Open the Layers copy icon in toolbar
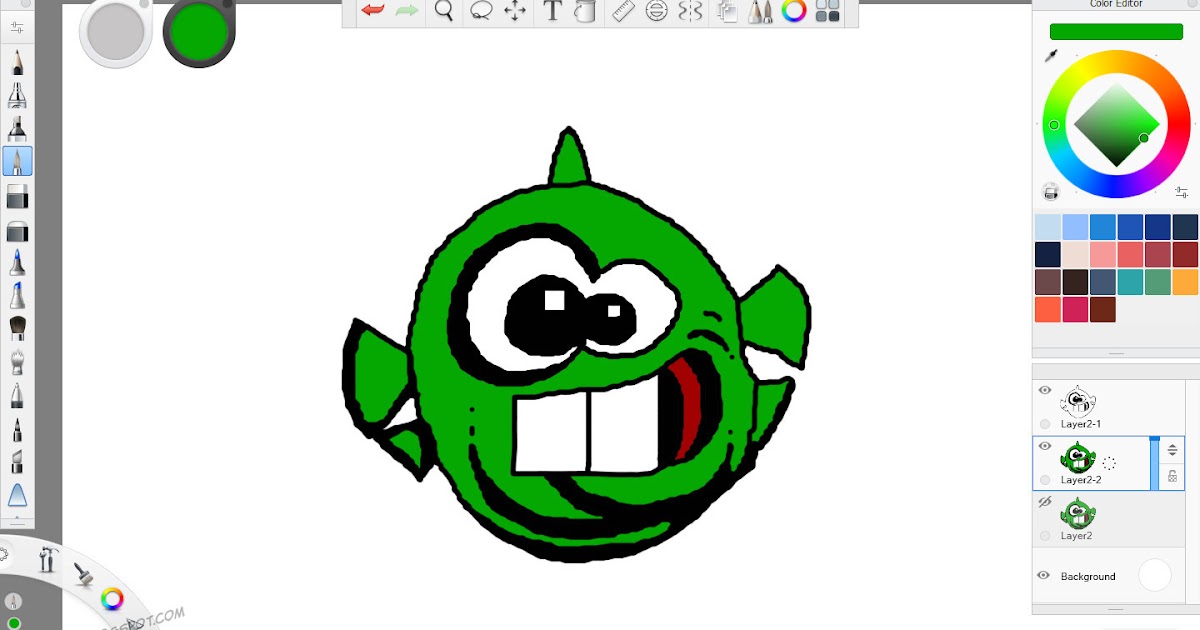The height and width of the screenshot is (630, 1200). coord(728,11)
